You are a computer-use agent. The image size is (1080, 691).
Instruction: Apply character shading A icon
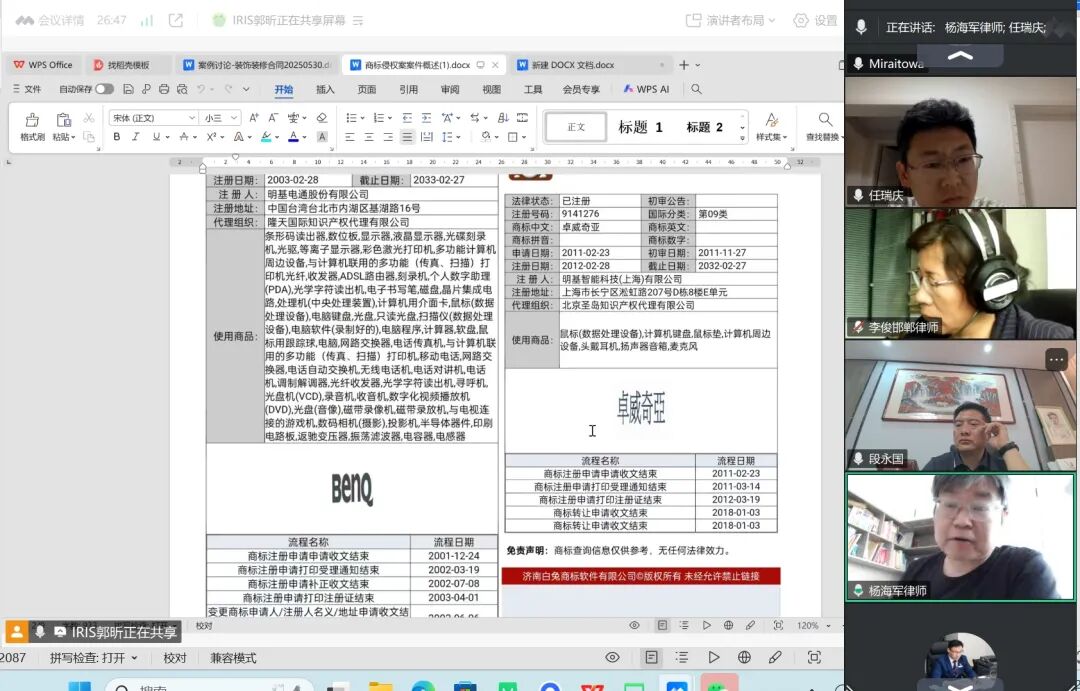(x=322, y=137)
